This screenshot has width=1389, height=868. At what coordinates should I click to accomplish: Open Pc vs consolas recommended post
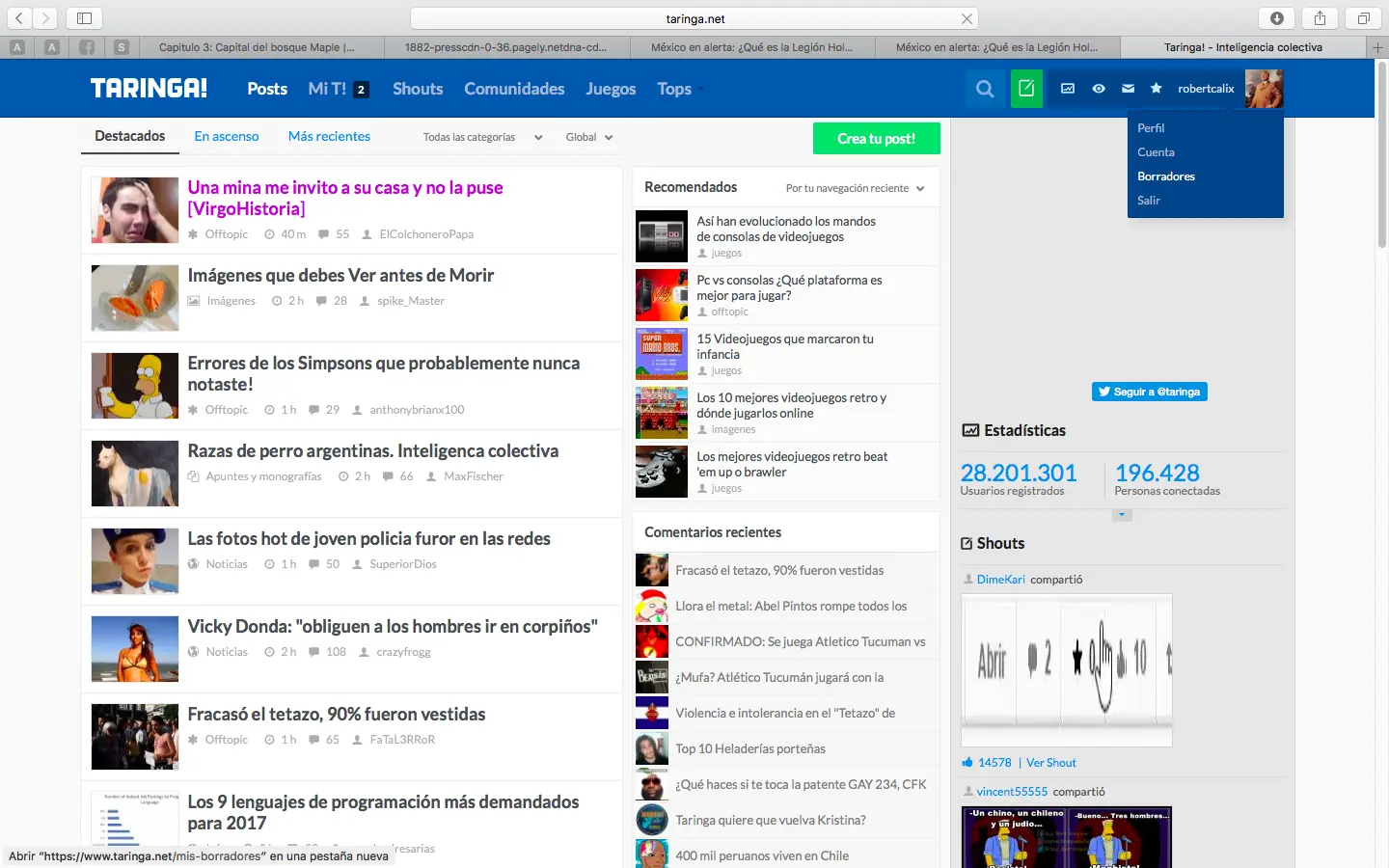[x=789, y=287]
